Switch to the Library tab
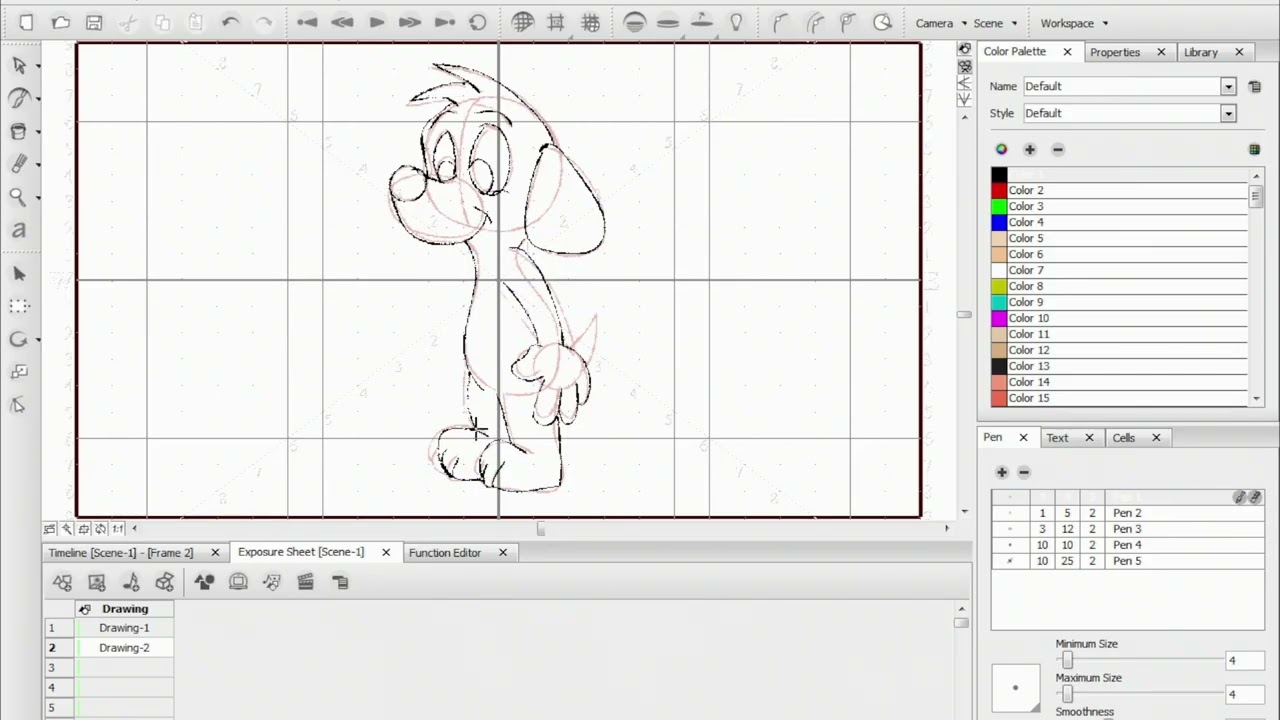The height and width of the screenshot is (720, 1280). [1200, 52]
